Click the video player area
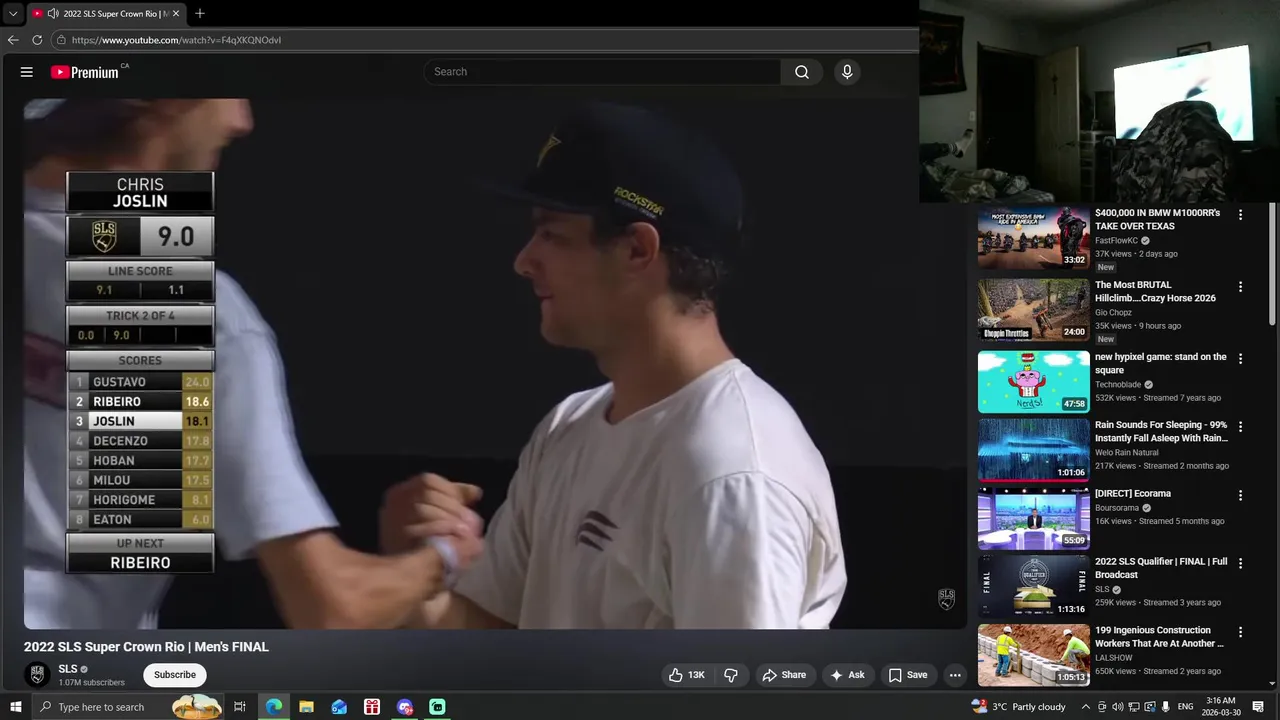 click(496, 364)
